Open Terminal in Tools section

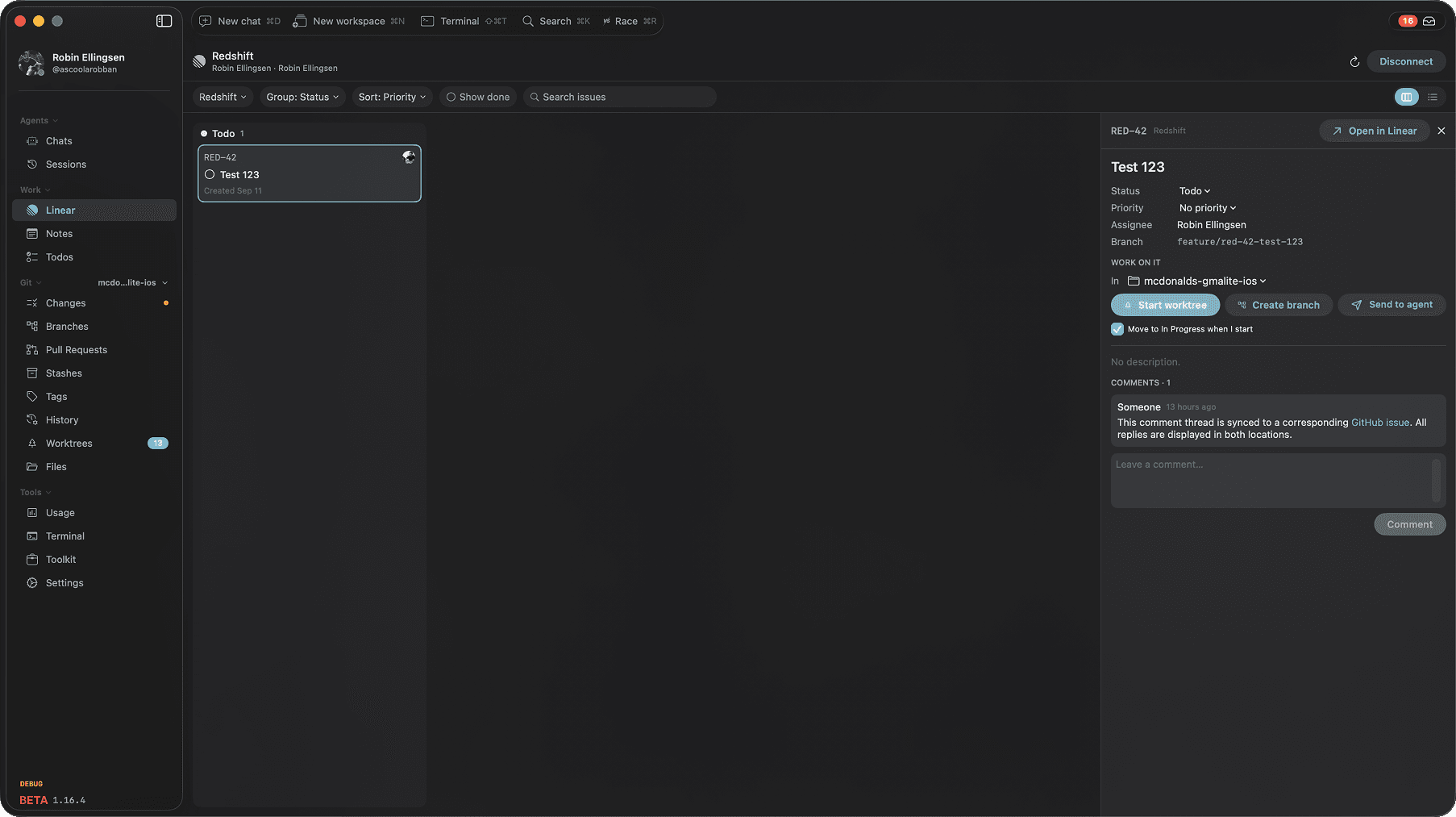(94, 536)
